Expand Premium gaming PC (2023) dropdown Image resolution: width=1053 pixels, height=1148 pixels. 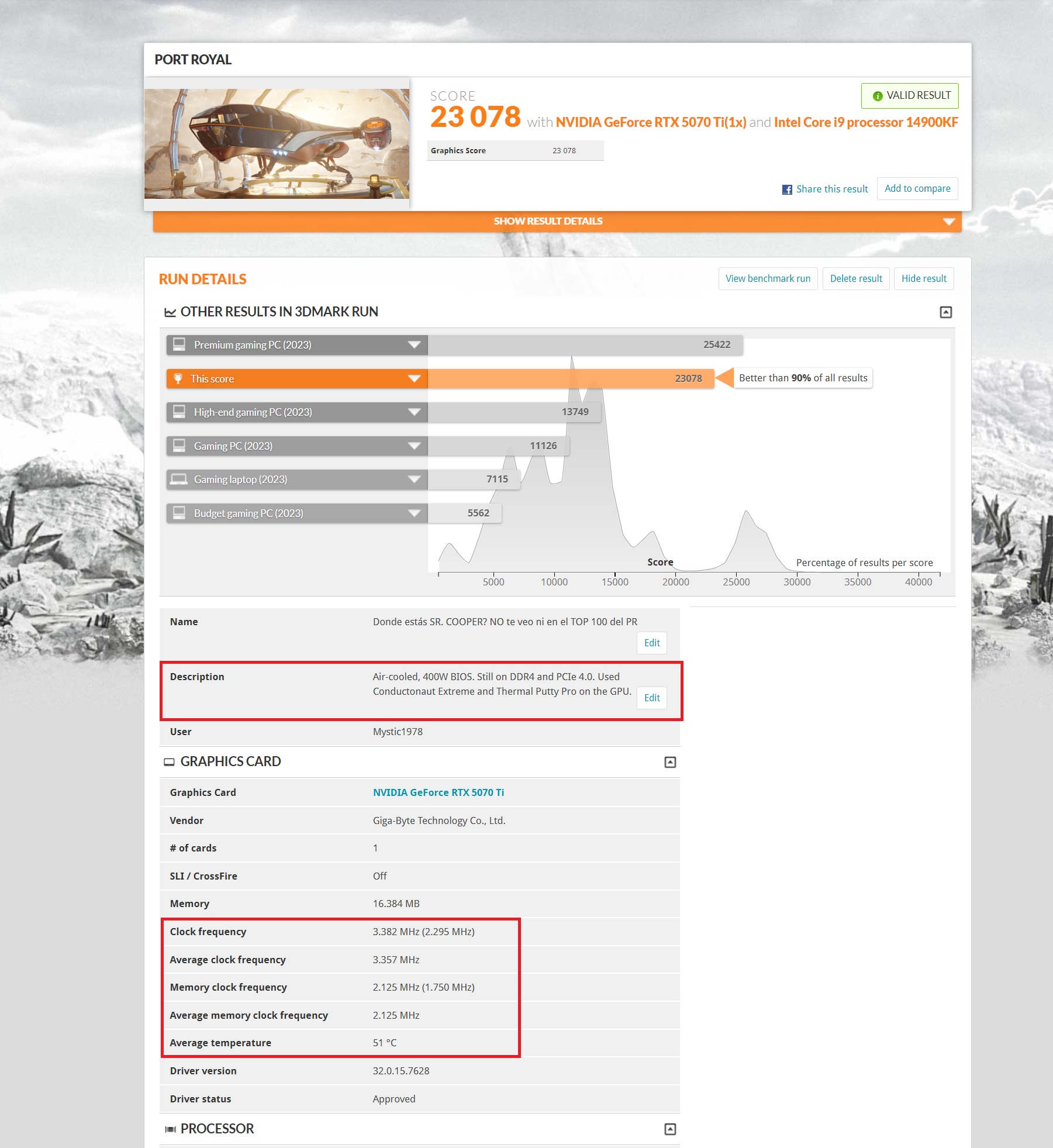coord(414,345)
